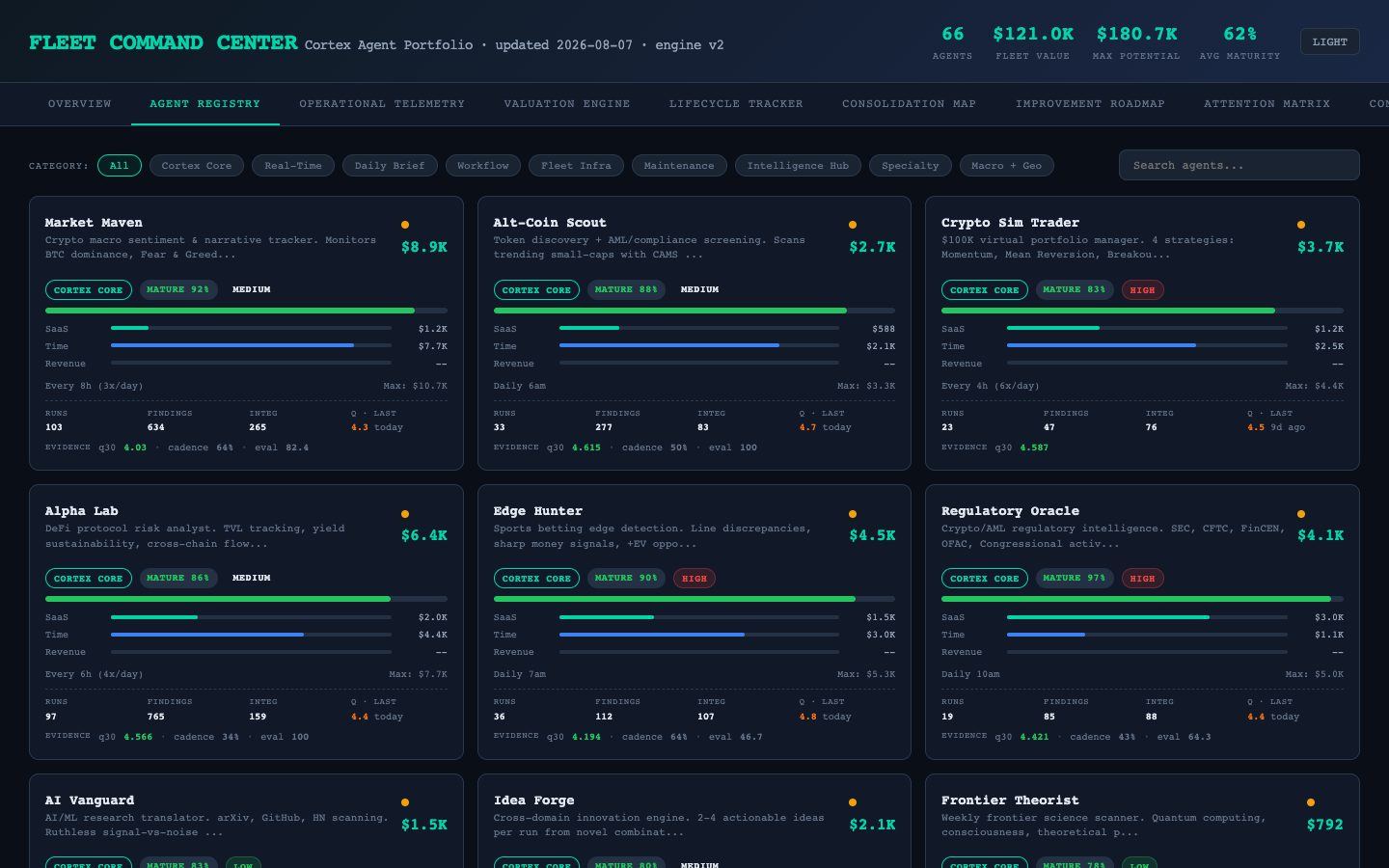The width and height of the screenshot is (1389, 868).
Task: Click Regulatory Oracle's MATURE 97% badge
Action: click(1076, 578)
